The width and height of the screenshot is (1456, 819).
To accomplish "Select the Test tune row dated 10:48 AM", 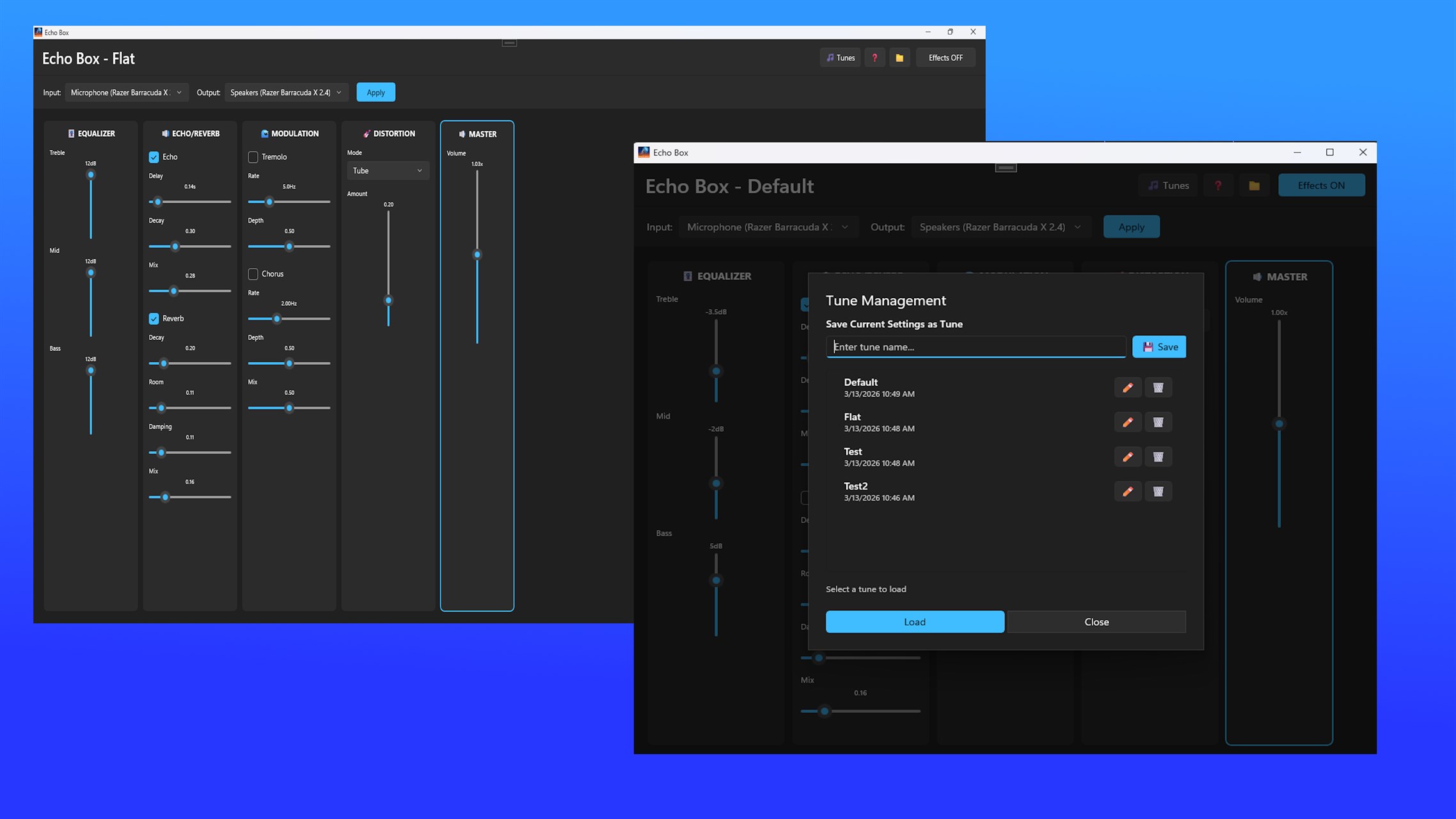I will 1006,457.
